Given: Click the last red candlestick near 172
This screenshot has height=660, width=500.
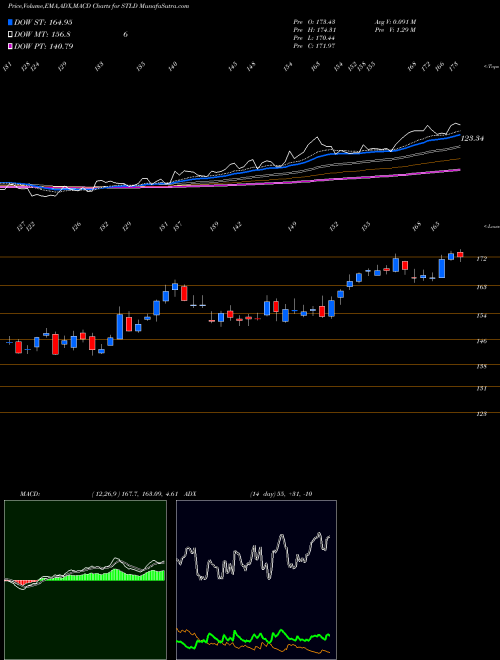Looking at the screenshot, I should (x=460, y=255).
